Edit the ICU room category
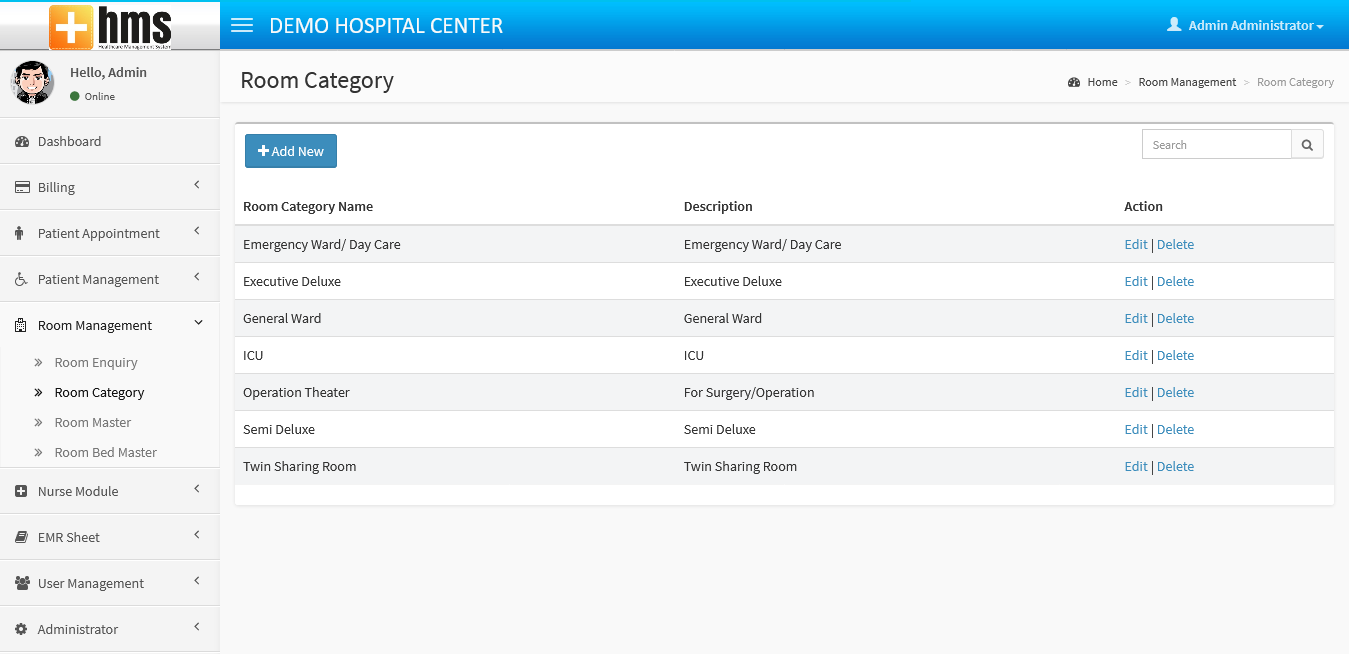Viewport: 1349px width, 654px height. tap(1136, 356)
